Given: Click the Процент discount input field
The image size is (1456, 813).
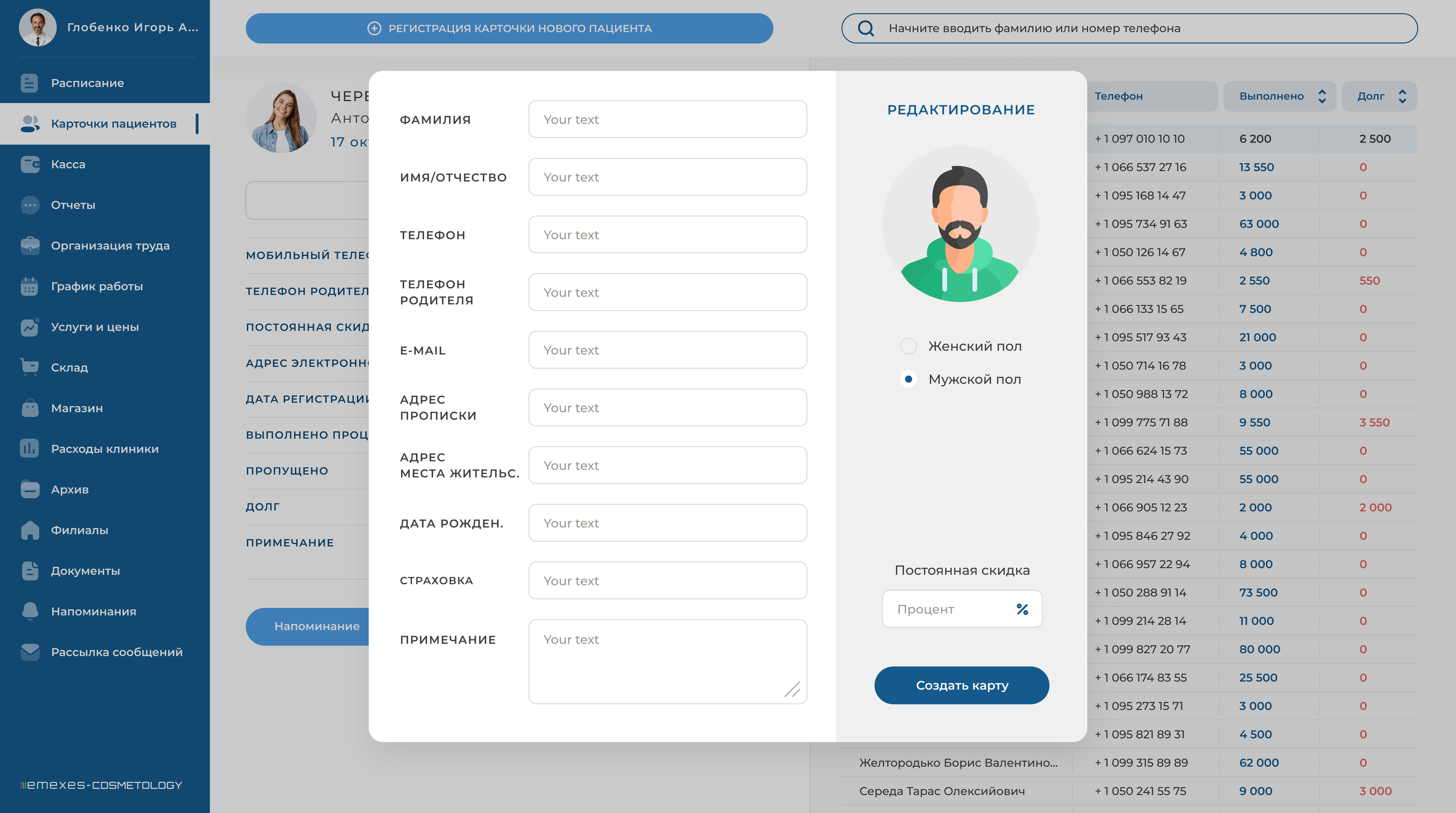Looking at the screenshot, I should click(962, 609).
